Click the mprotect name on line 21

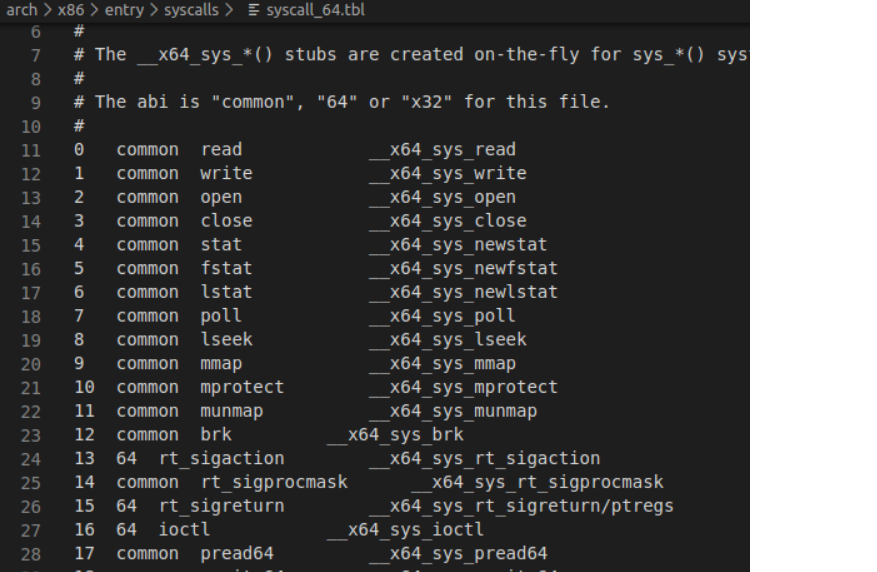(242, 387)
